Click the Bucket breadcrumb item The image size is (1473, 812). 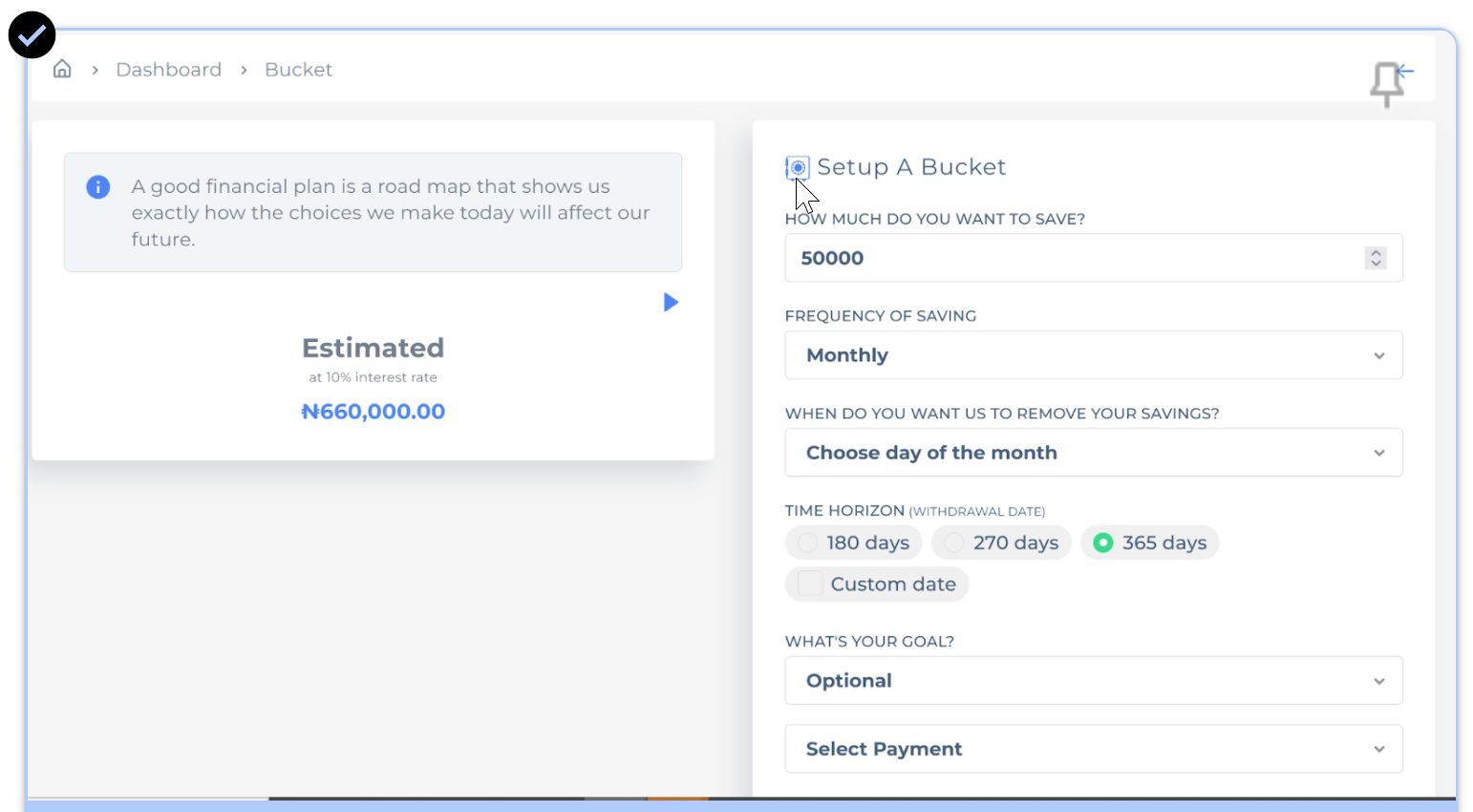(x=298, y=70)
